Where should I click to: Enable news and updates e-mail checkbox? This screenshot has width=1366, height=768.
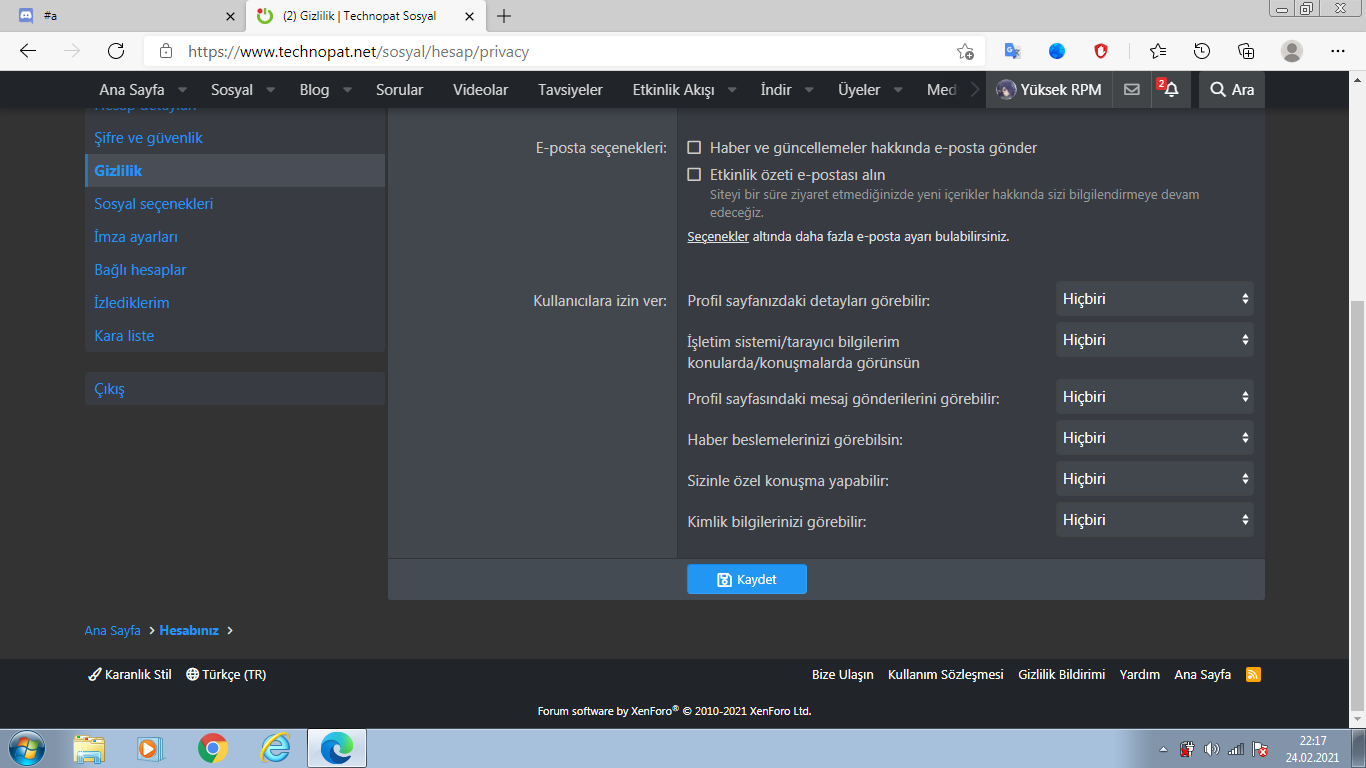(x=694, y=148)
